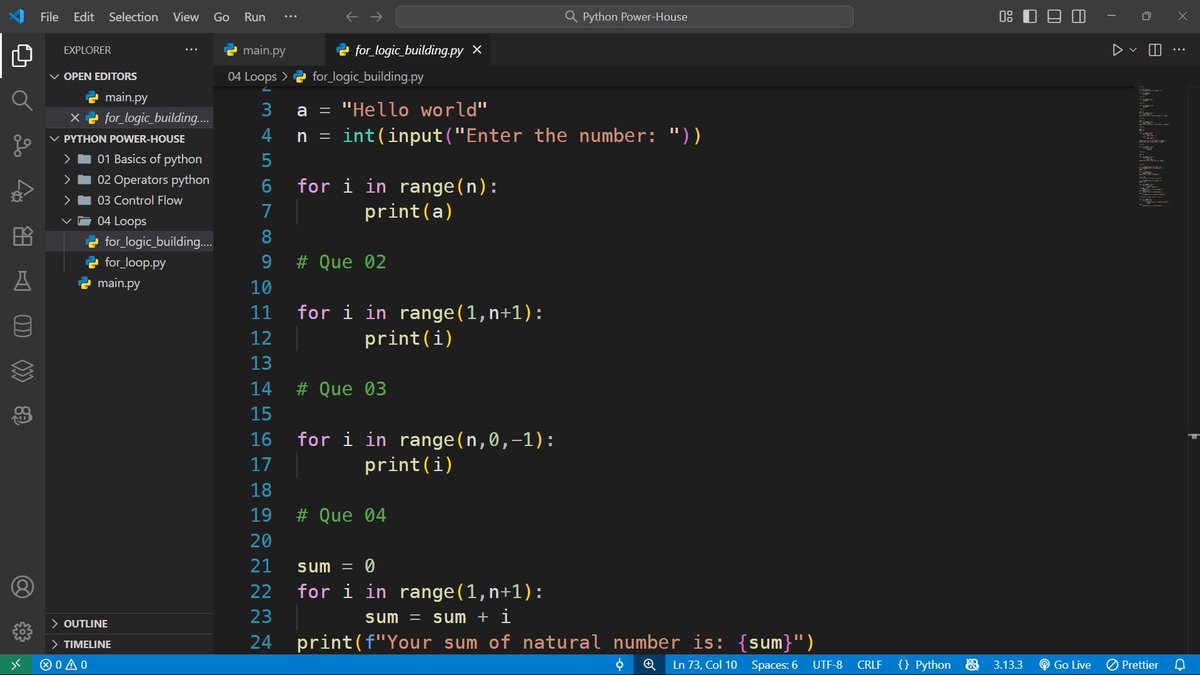The height and width of the screenshot is (675, 1200).
Task: Select Python 3.13.3 interpreter version
Action: 1008,665
